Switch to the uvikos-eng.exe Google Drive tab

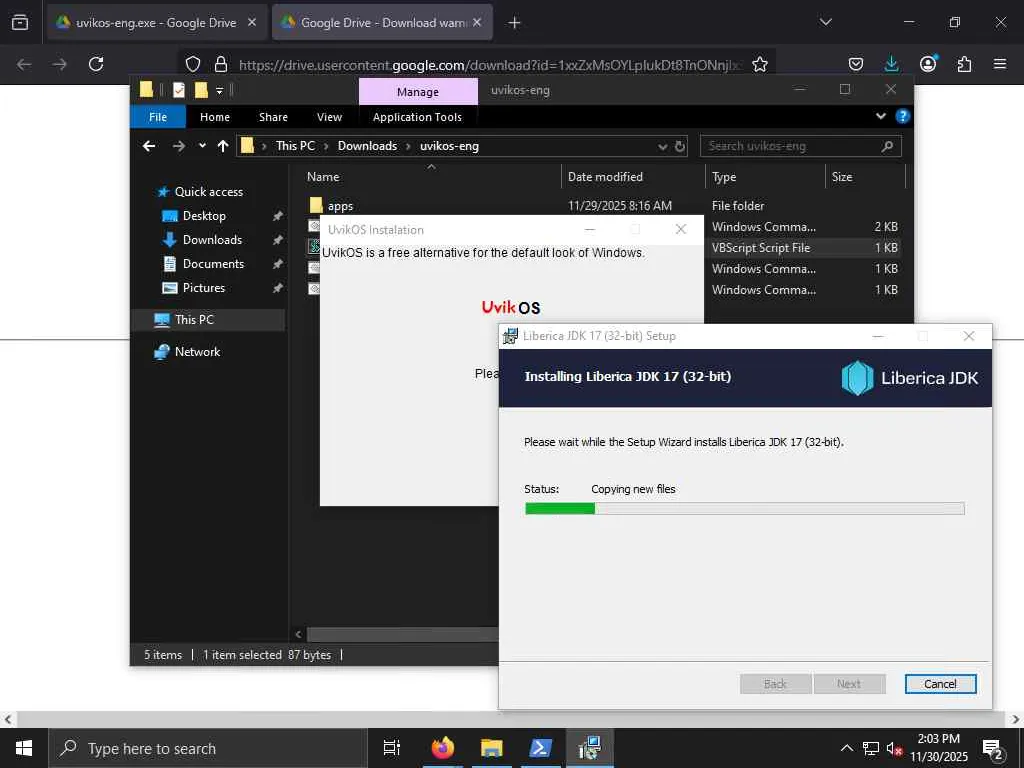click(x=157, y=22)
